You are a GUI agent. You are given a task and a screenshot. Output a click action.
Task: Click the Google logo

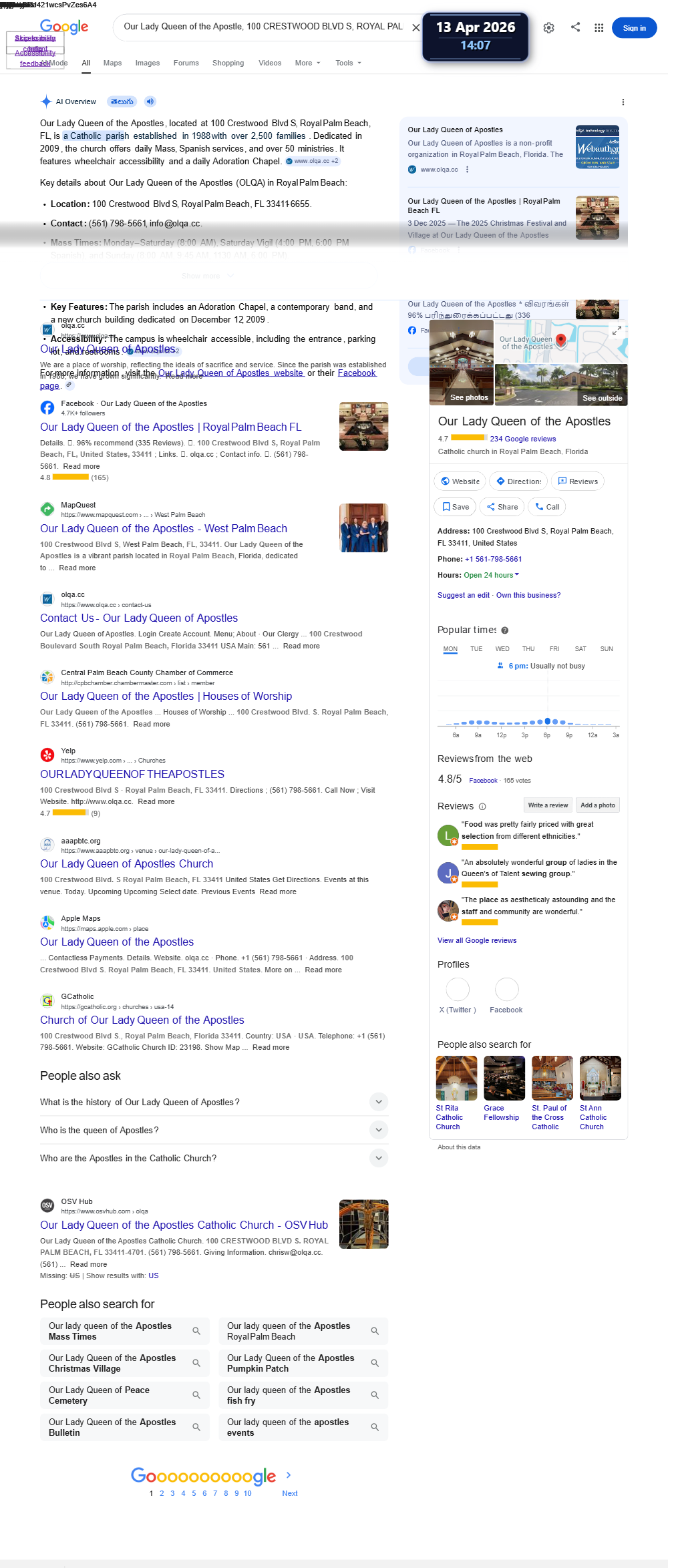[64, 27]
